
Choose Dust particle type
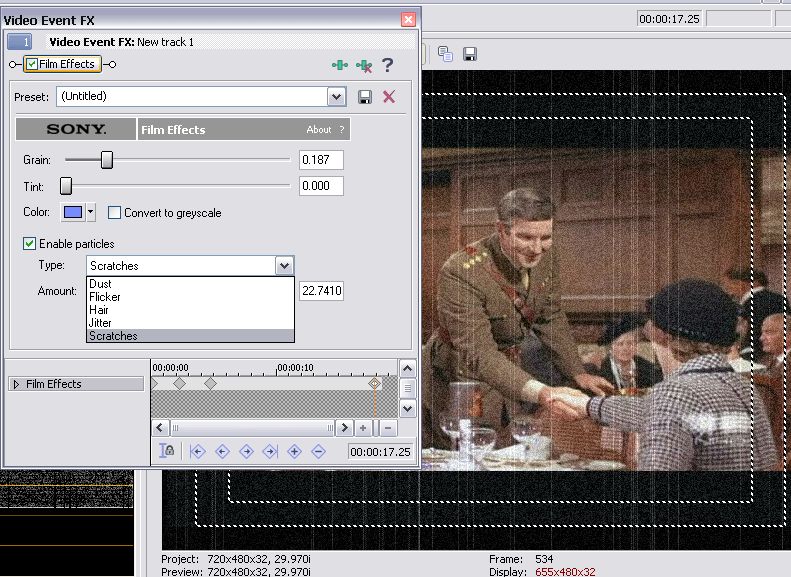pos(190,284)
